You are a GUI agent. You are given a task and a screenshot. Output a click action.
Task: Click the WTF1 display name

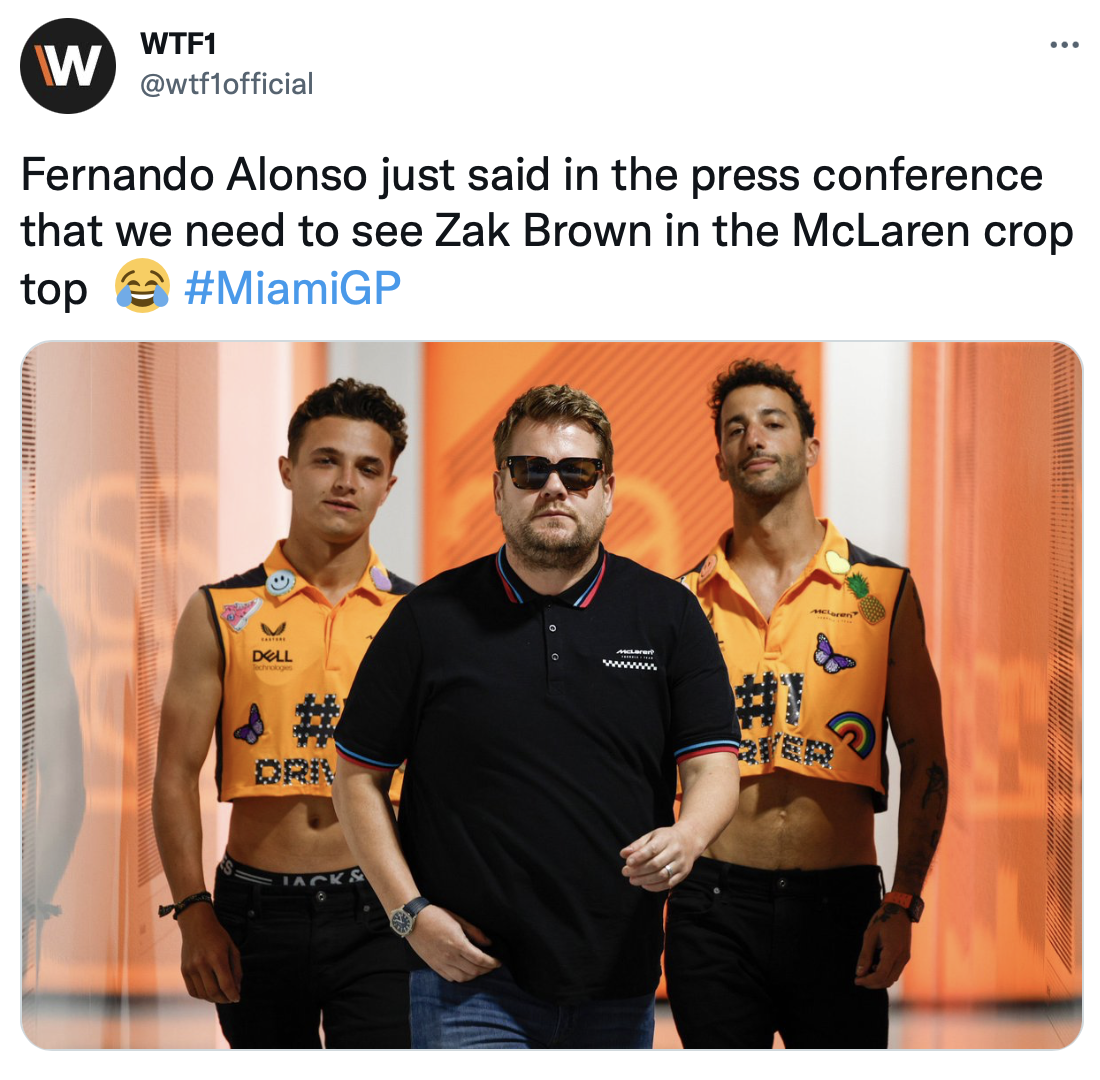[178, 44]
